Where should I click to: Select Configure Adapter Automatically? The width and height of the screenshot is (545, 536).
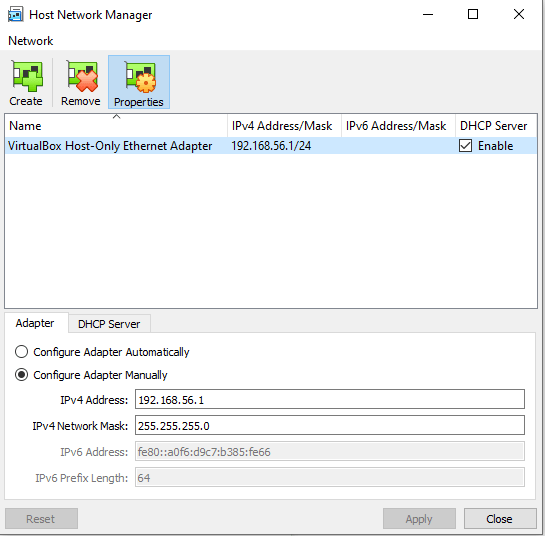point(102,352)
